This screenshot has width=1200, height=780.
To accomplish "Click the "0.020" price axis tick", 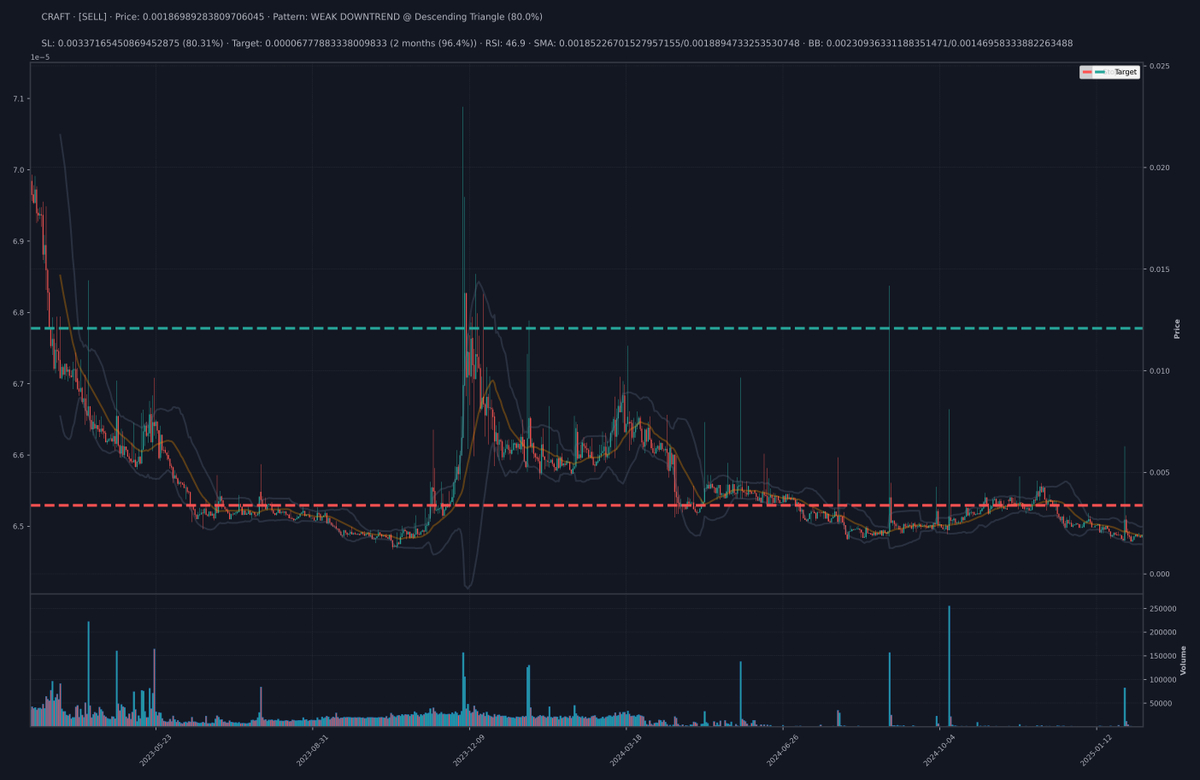I will coord(1159,168).
